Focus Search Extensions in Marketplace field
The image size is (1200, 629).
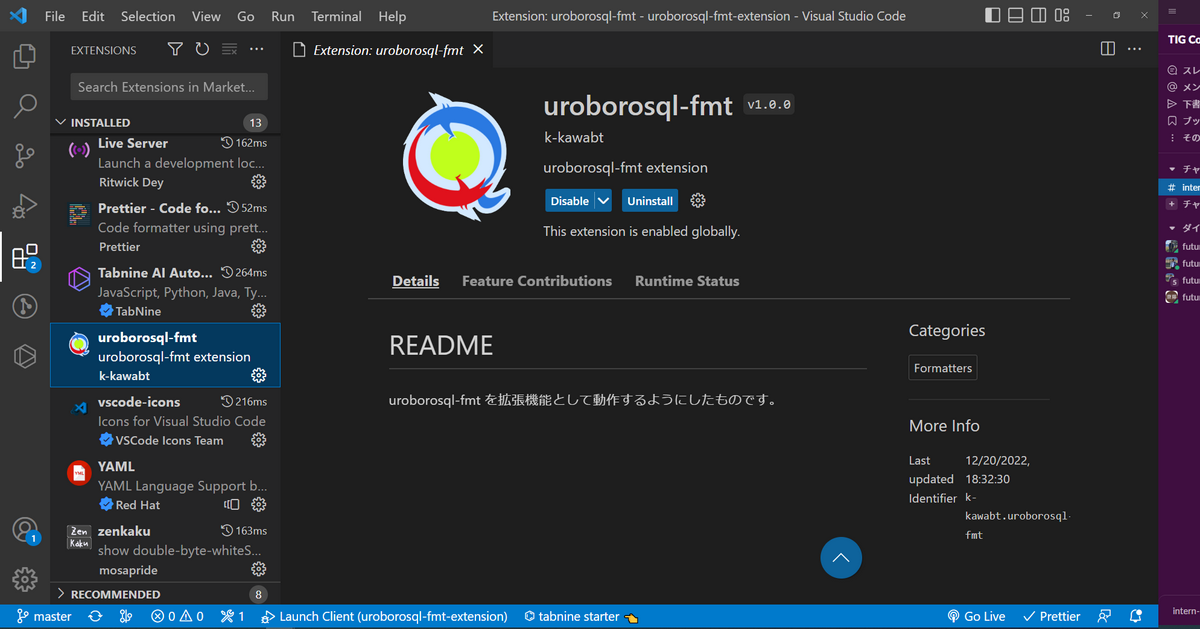click(x=169, y=87)
